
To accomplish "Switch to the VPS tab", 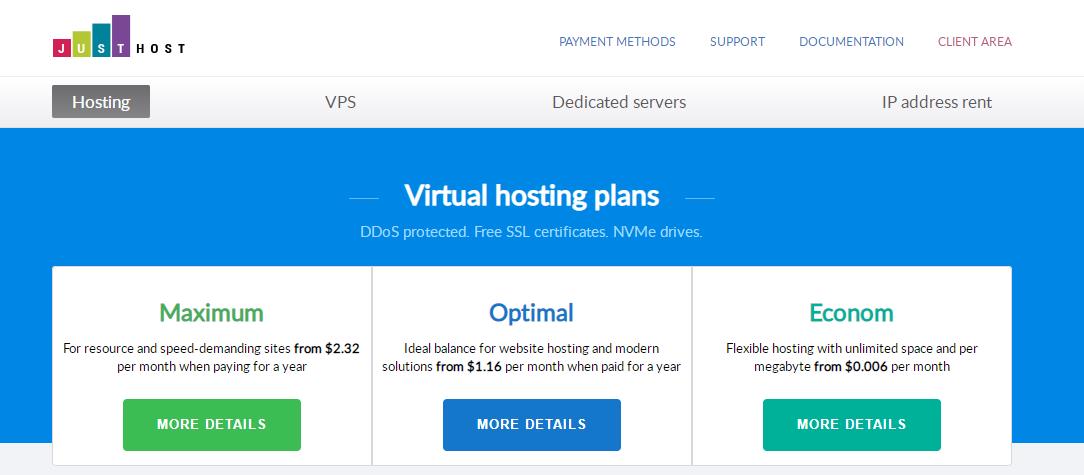I will click(340, 102).
